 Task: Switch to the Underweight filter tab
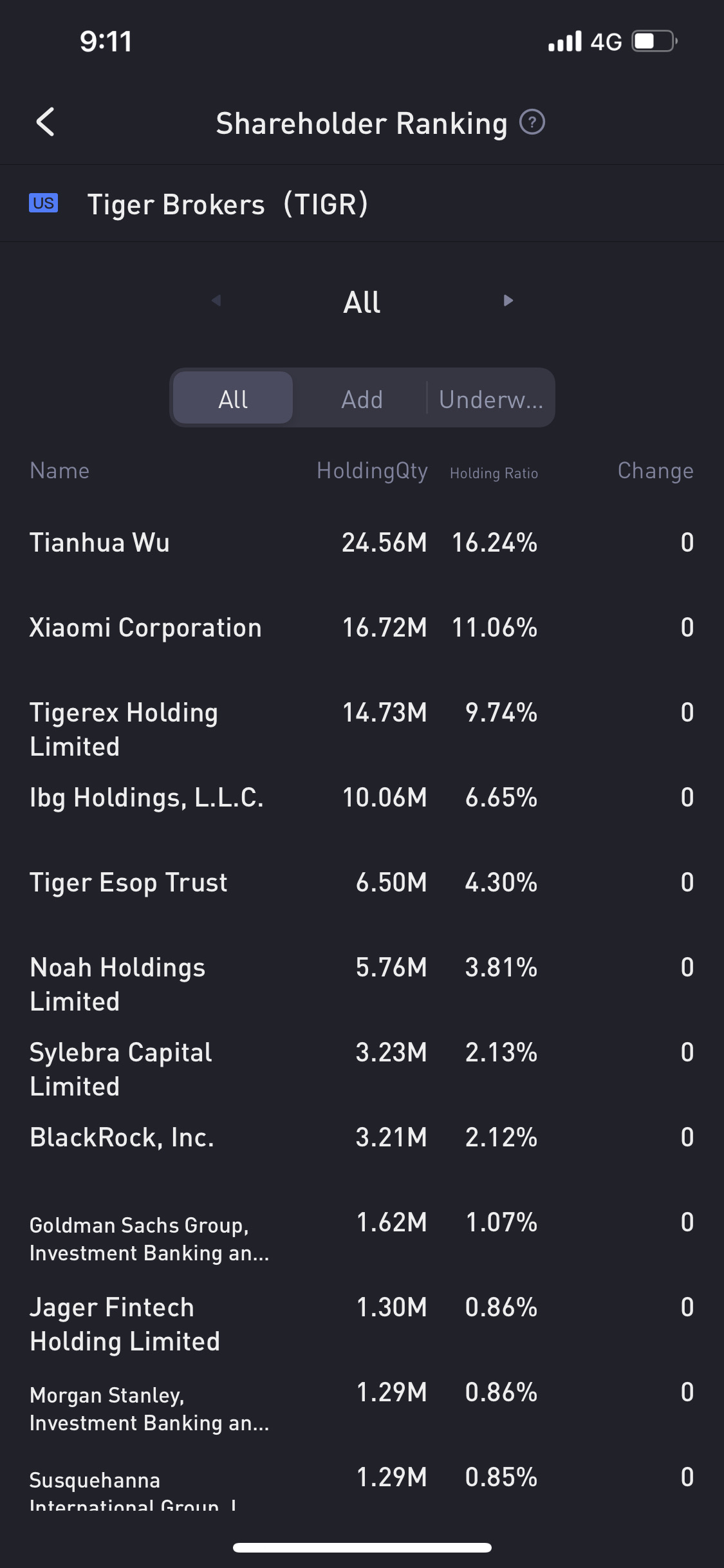tap(490, 399)
